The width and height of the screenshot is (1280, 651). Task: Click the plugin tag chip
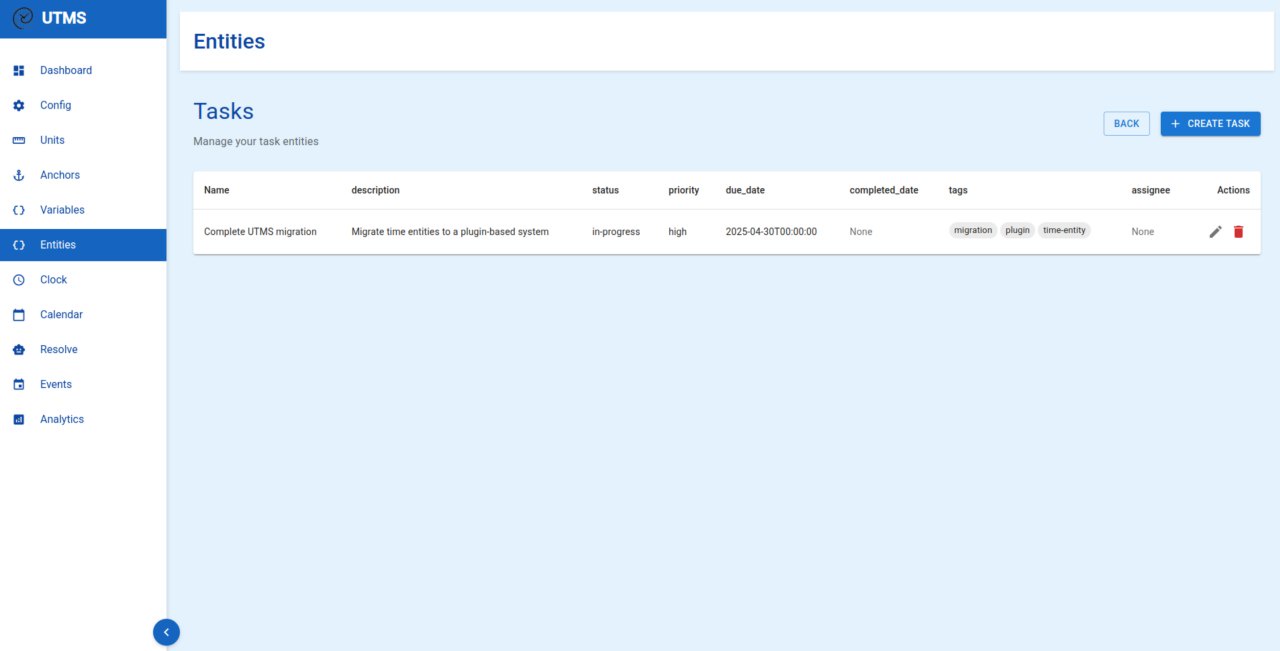1017,231
